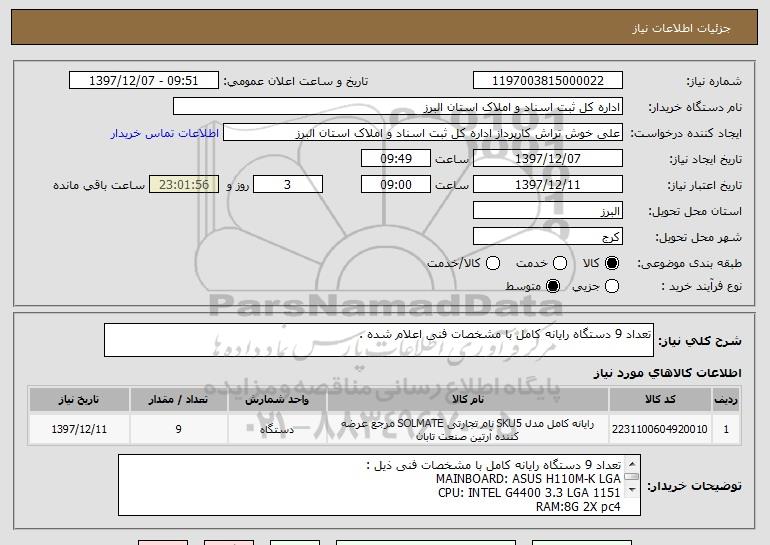Click the creation time field 09:49
Image resolution: width=770 pixels, height=545 pixels.
pyautogui.click(x=396, y=159)
